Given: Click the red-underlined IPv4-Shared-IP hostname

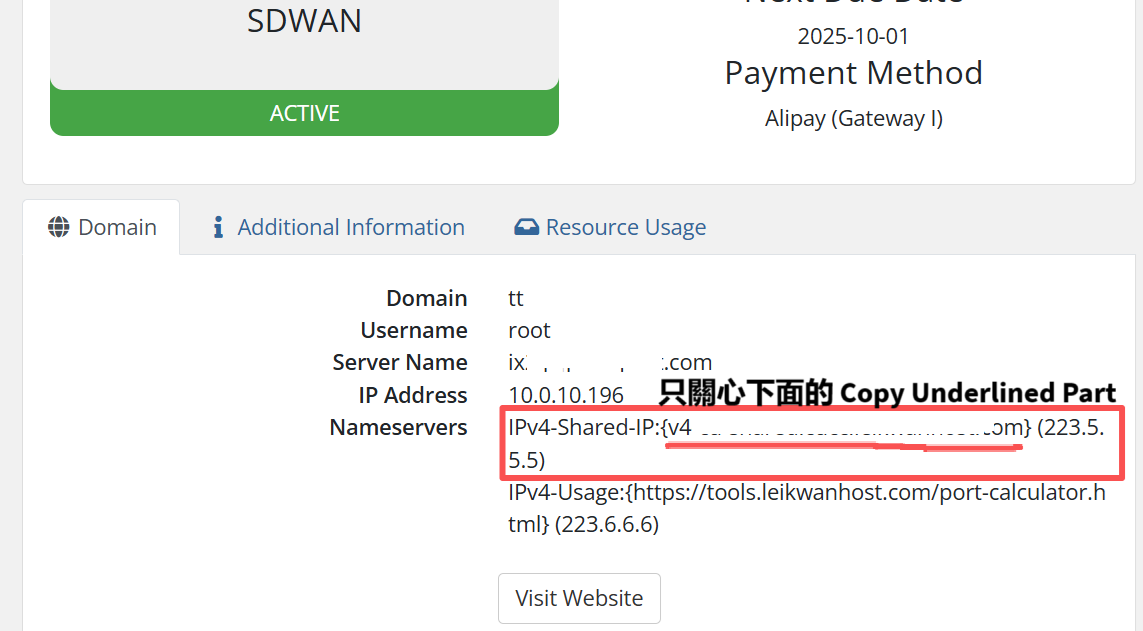Looking at the screenshot, I should [845, 428].
